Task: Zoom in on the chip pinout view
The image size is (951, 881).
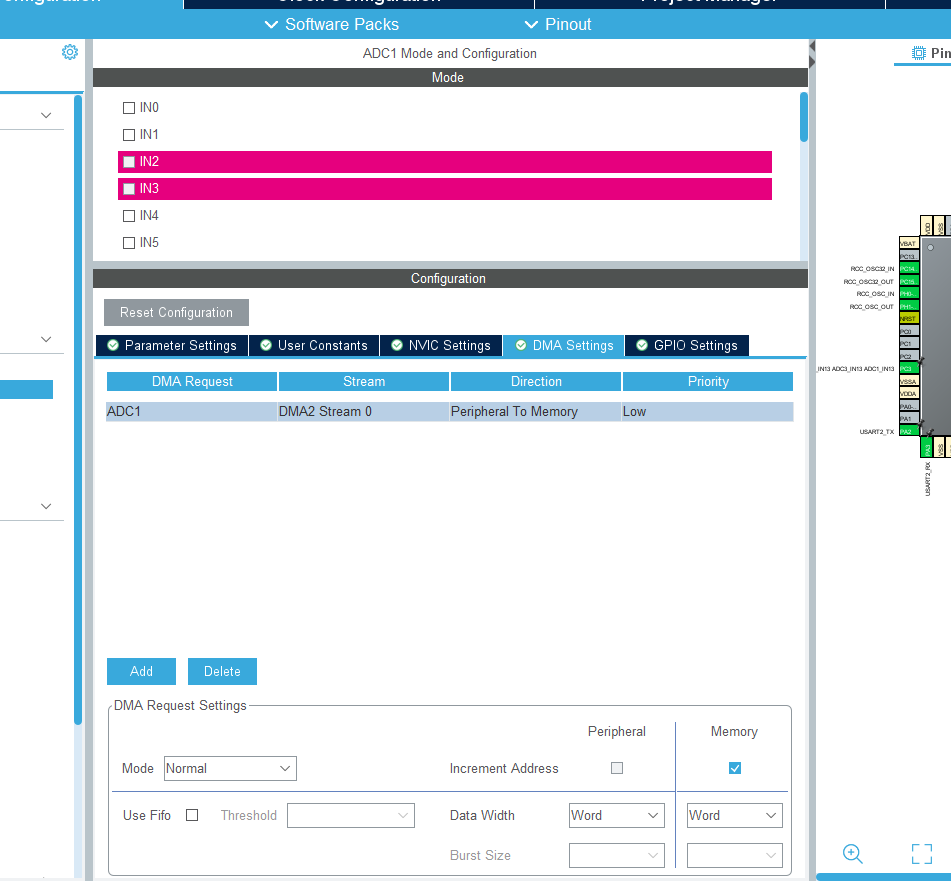Action: [852, 853]
